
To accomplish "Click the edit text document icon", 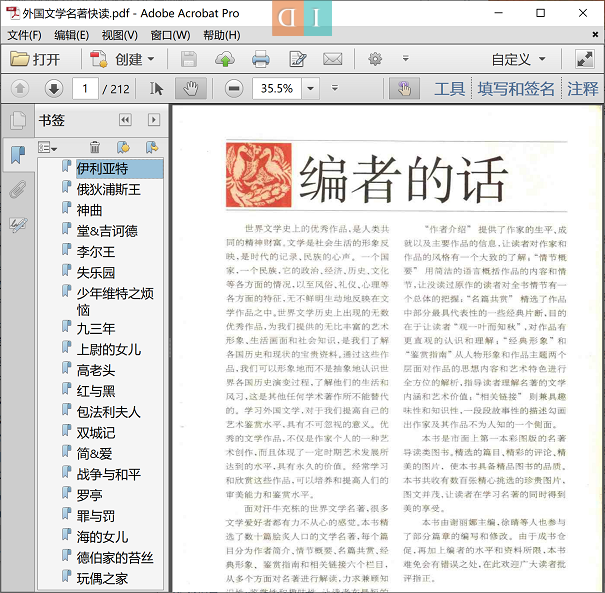I will tap(297, 59).
